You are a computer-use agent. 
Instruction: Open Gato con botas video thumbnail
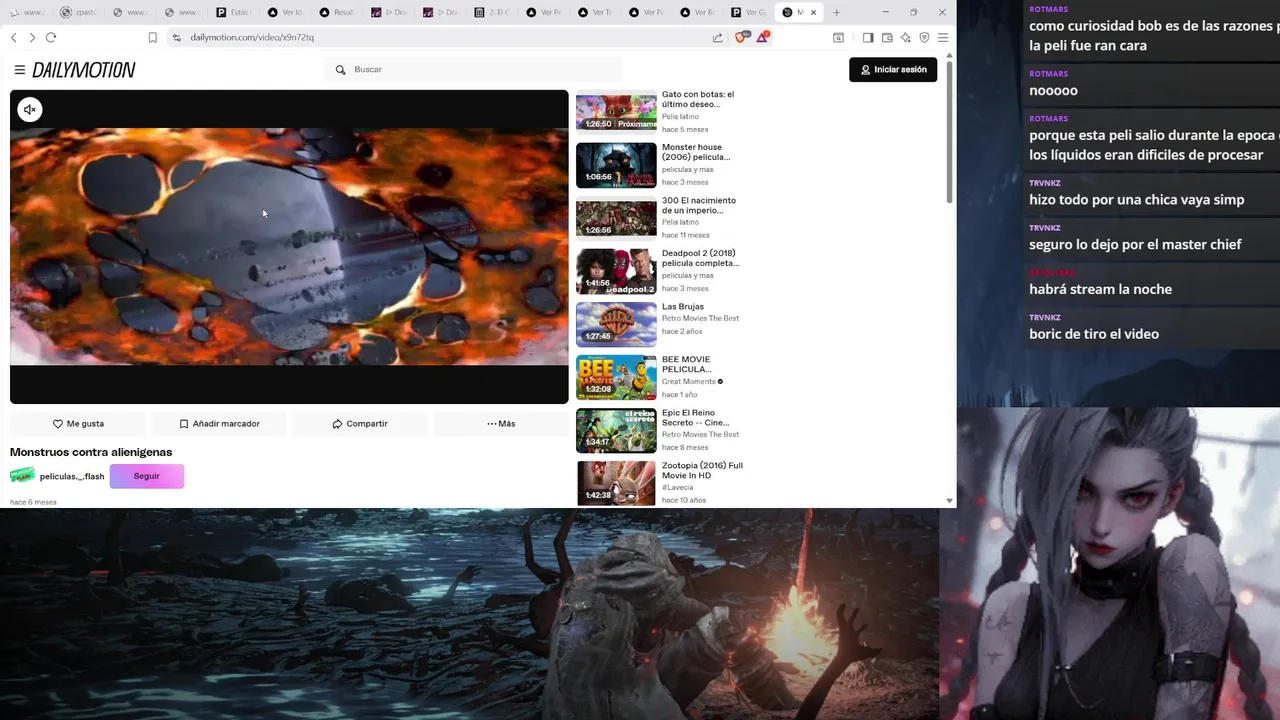tap(616, 112)
